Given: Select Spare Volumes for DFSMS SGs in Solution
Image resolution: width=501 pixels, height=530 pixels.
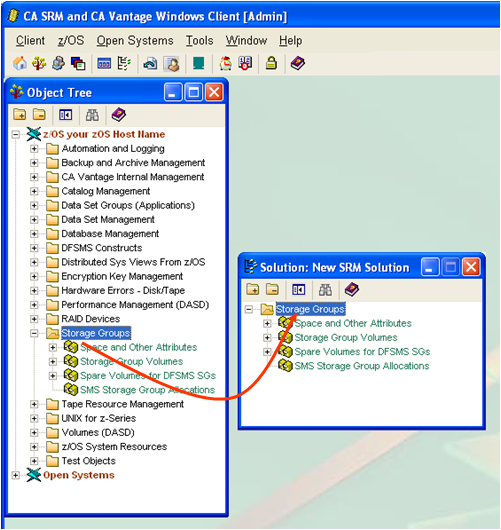Looking at the screenshot, I should click(x=362, y=352).
